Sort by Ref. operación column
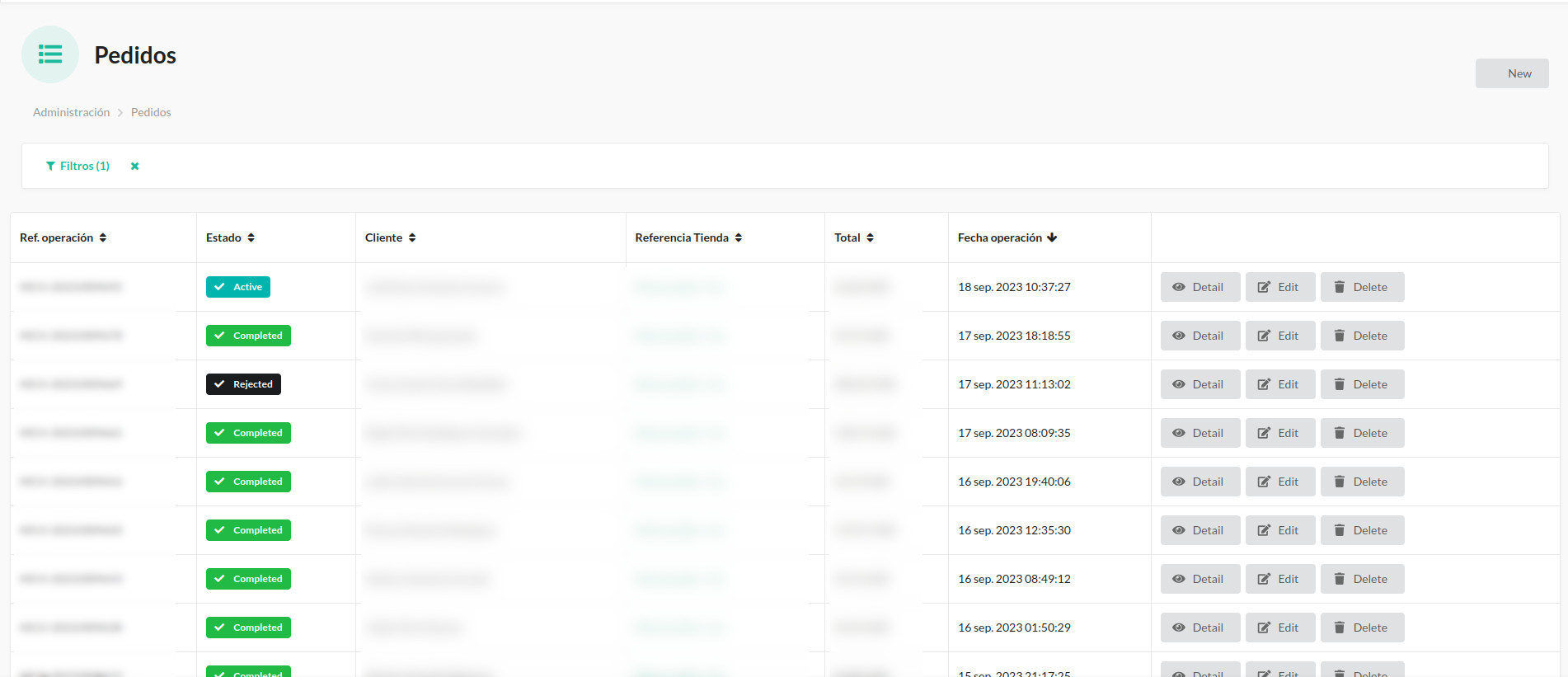 [103, 237]
